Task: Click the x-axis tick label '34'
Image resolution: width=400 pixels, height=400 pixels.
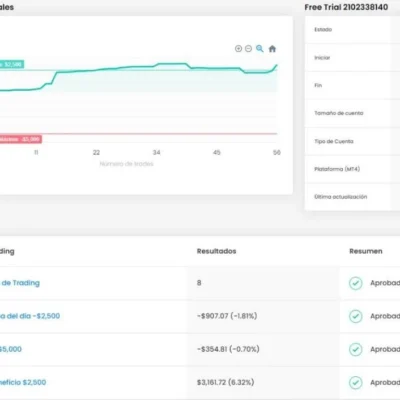Action: [x=156, y=153]
